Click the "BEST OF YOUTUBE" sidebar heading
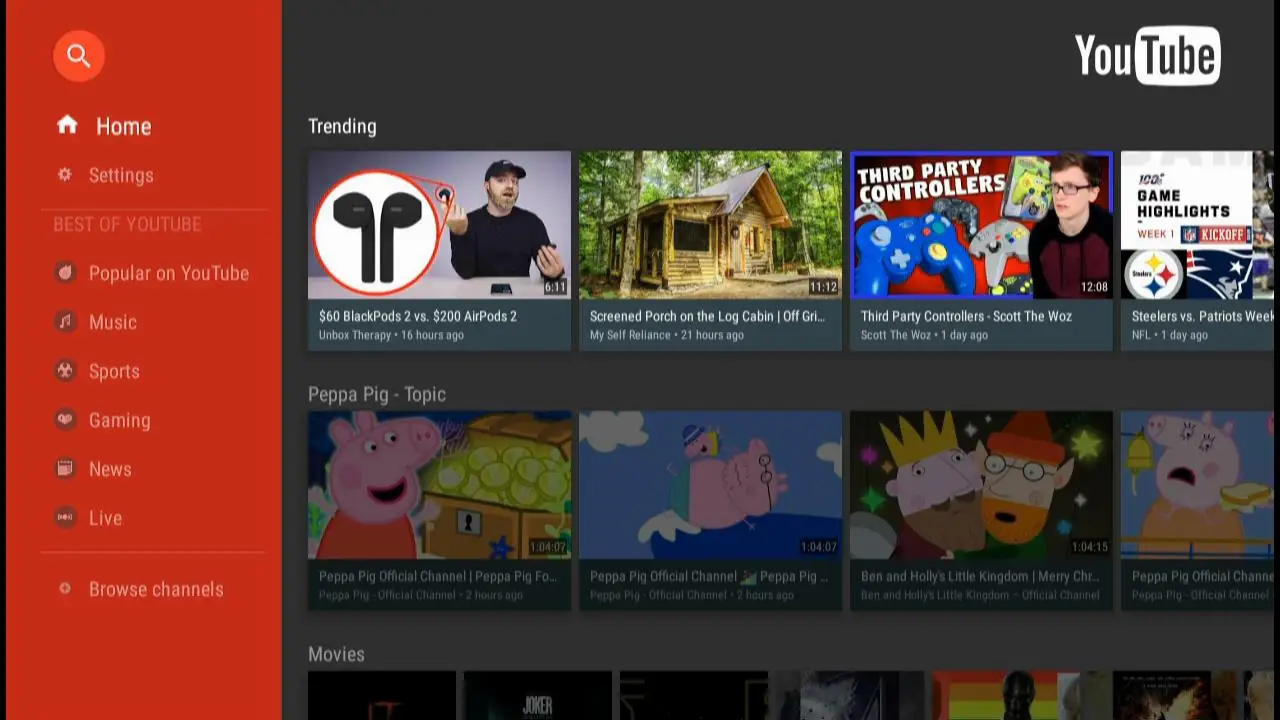This screenshot has height=720, width=1280. point(127,224)
